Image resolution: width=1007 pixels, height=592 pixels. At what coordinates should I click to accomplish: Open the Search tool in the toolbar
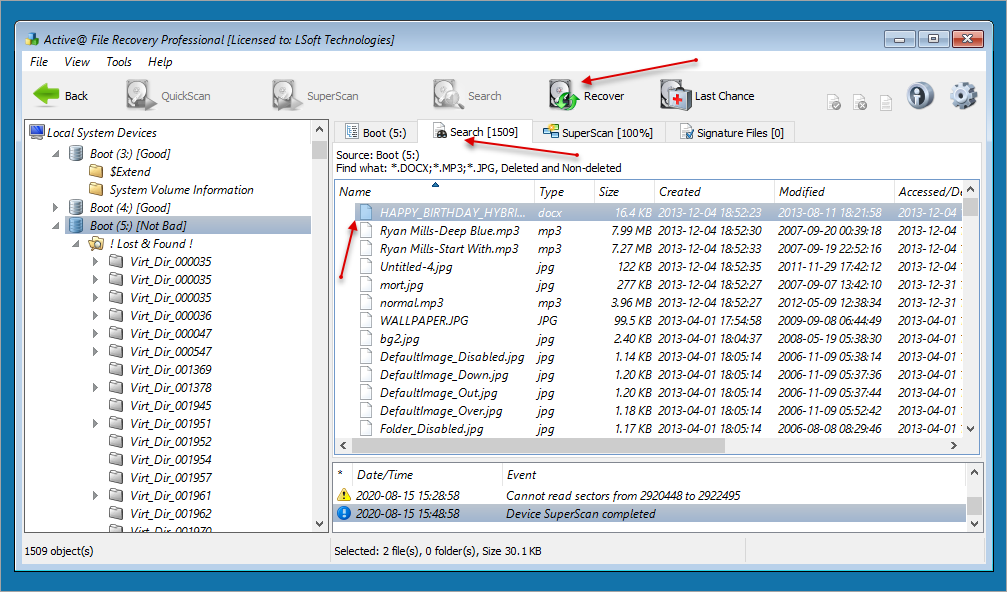(x=467, y=96)
